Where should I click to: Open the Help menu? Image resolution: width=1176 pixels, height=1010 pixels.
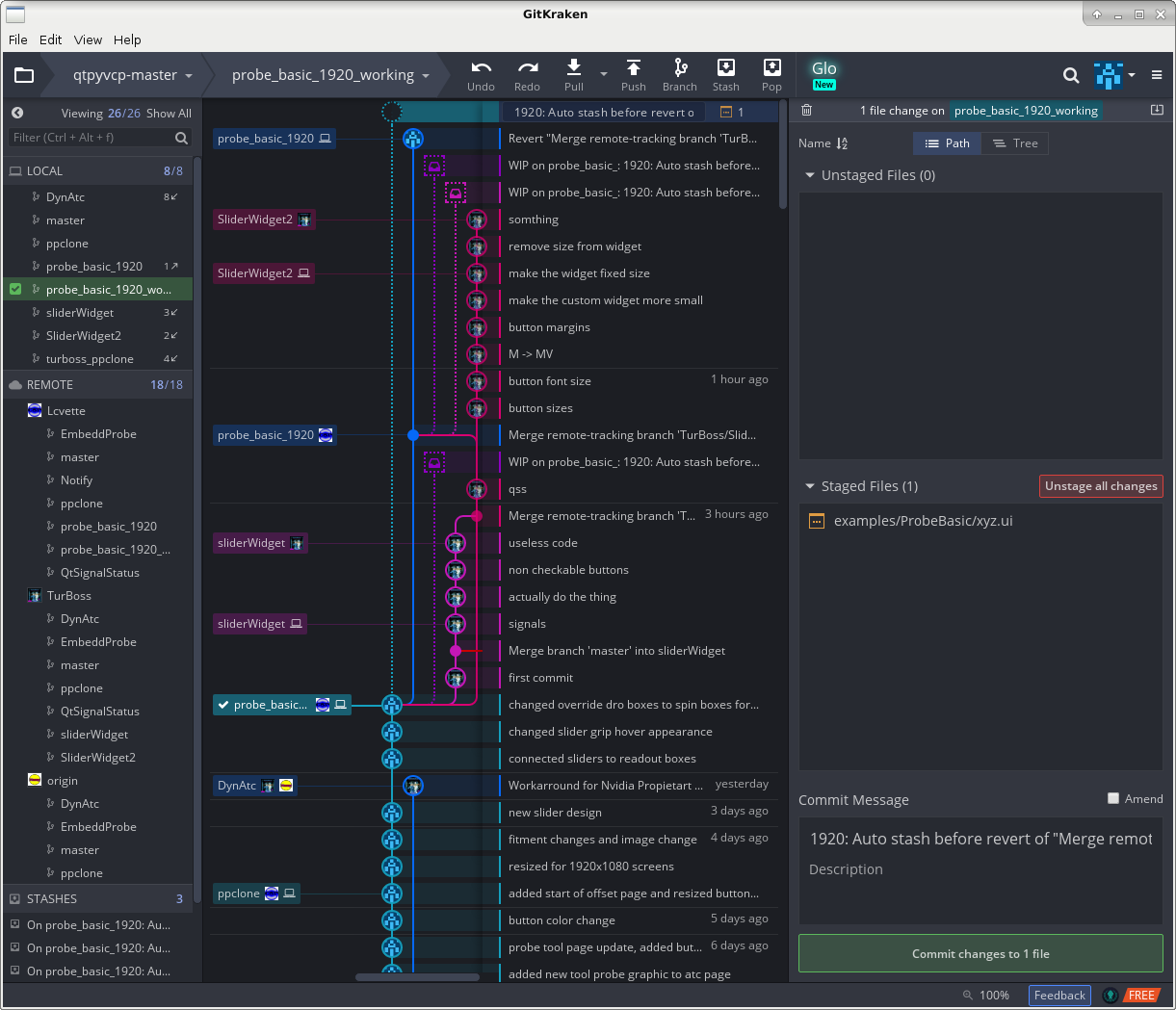pyautogui.click(x=127, y=39)
